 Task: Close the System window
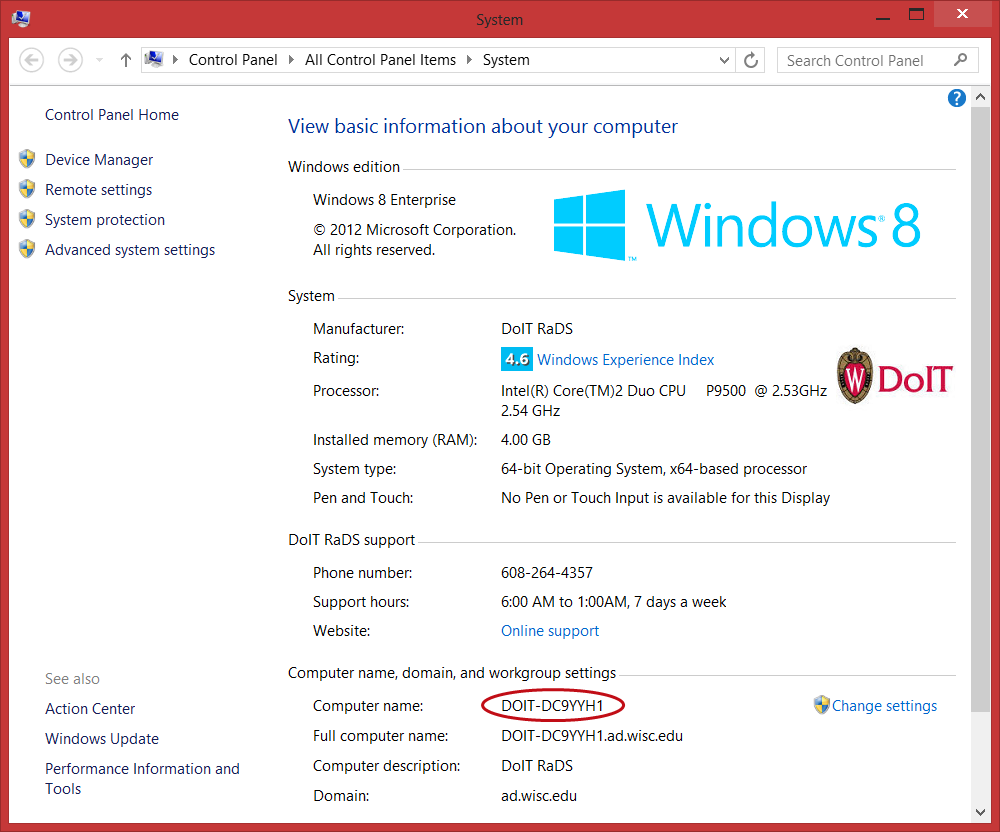pos(962,14)
